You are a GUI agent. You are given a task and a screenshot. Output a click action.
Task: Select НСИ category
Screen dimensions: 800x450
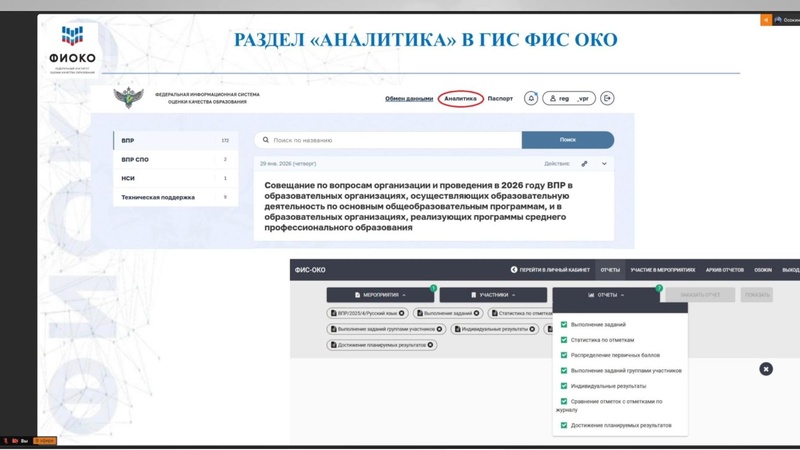[x=176, y=178]
